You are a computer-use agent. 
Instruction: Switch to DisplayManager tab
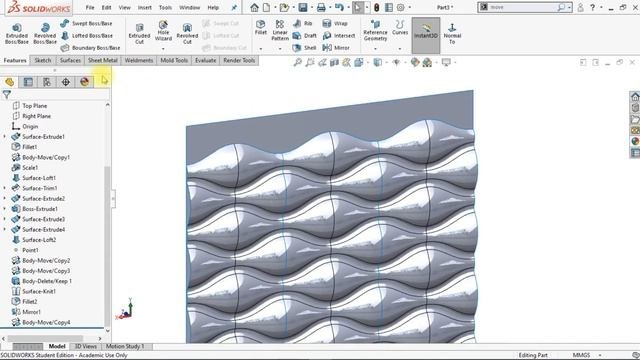(x=84, y=82)
